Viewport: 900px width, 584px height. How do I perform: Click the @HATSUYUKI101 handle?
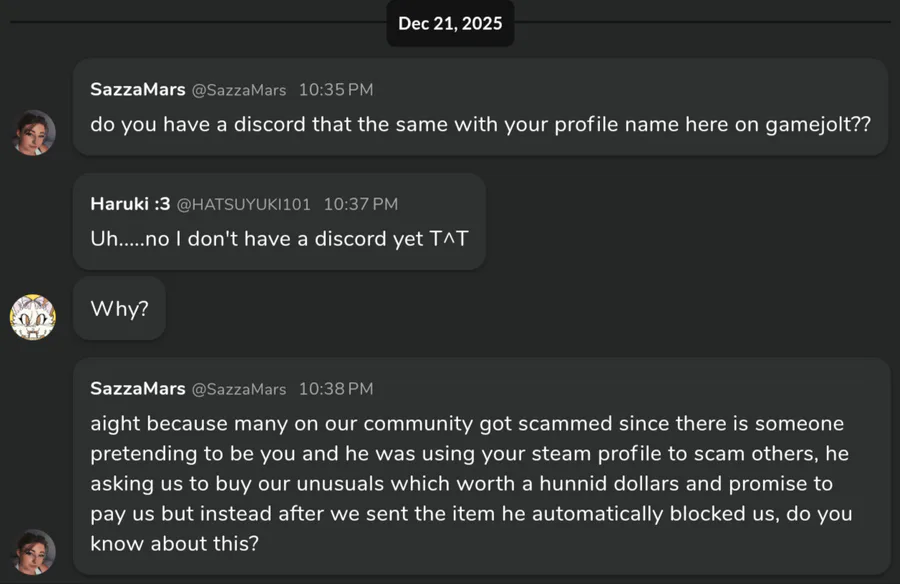(x=244, y=204)
